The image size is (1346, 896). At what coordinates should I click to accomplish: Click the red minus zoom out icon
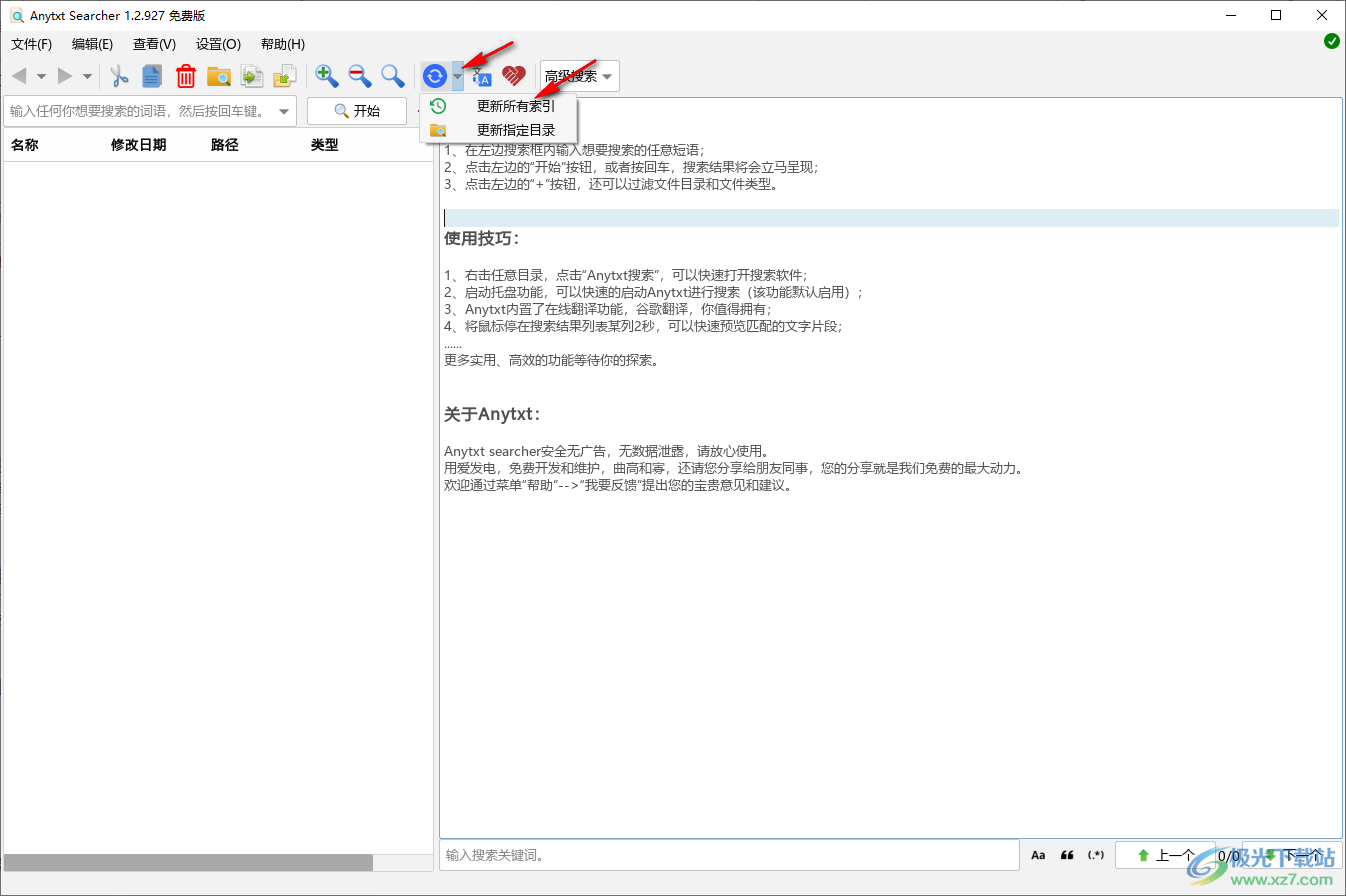pos(360,76)
